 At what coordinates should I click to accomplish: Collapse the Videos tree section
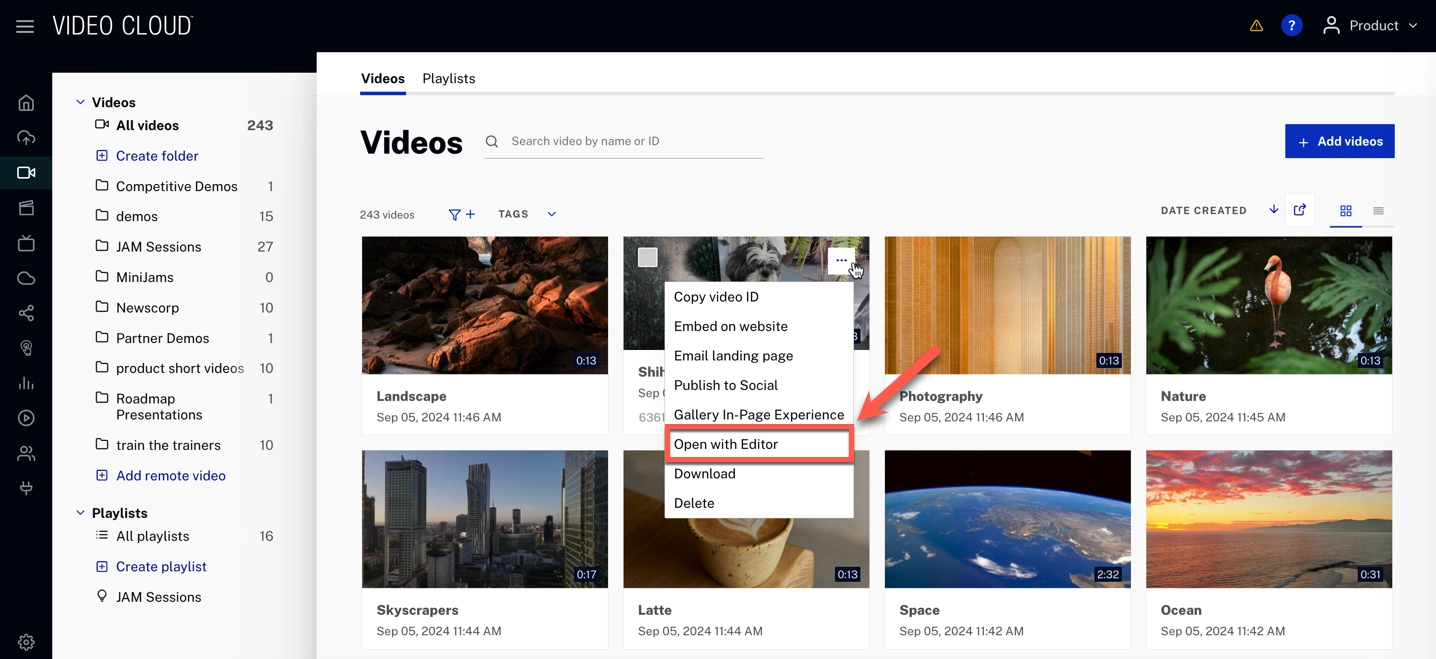[x=80, y=102]
